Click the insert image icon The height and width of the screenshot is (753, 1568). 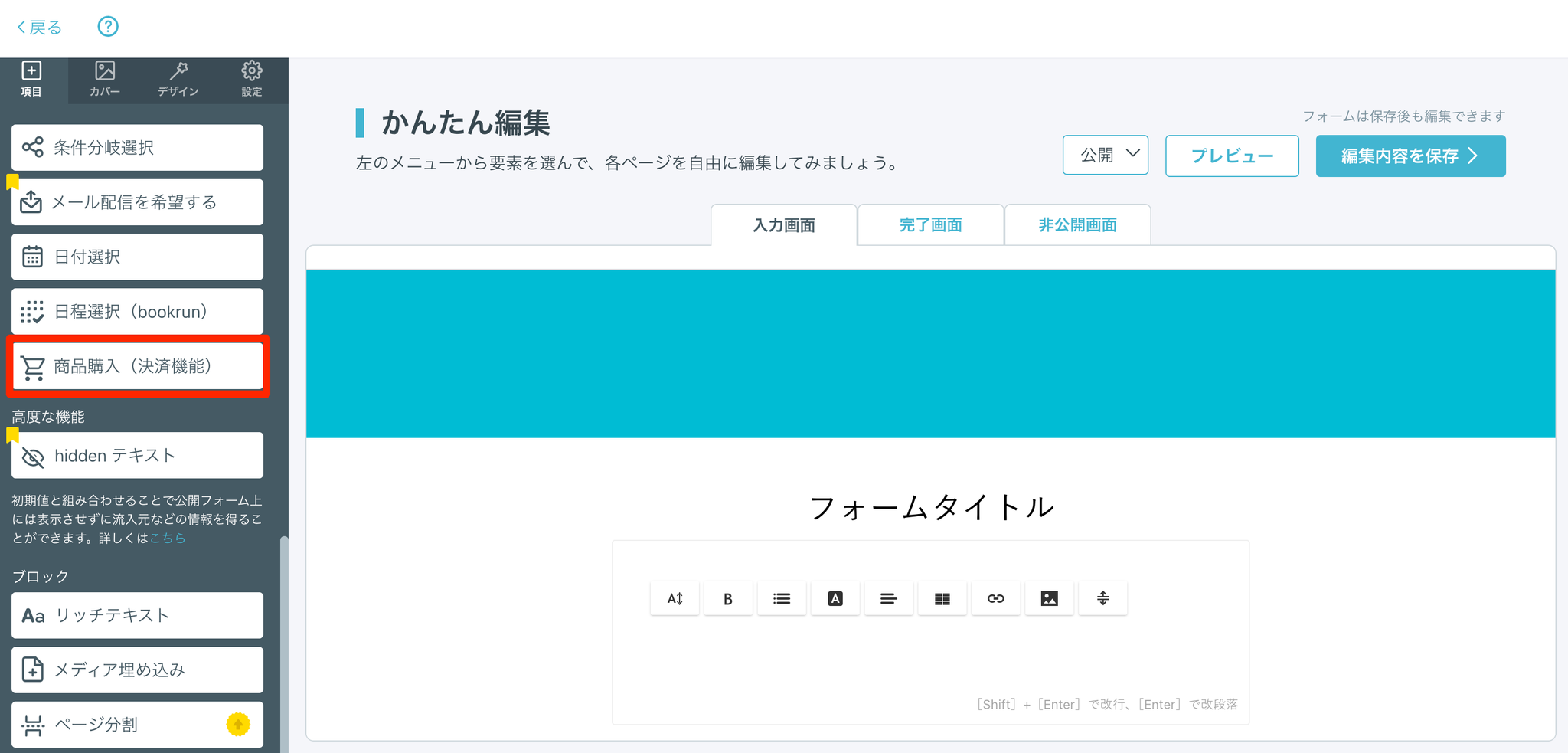[x=1049, y=599]
